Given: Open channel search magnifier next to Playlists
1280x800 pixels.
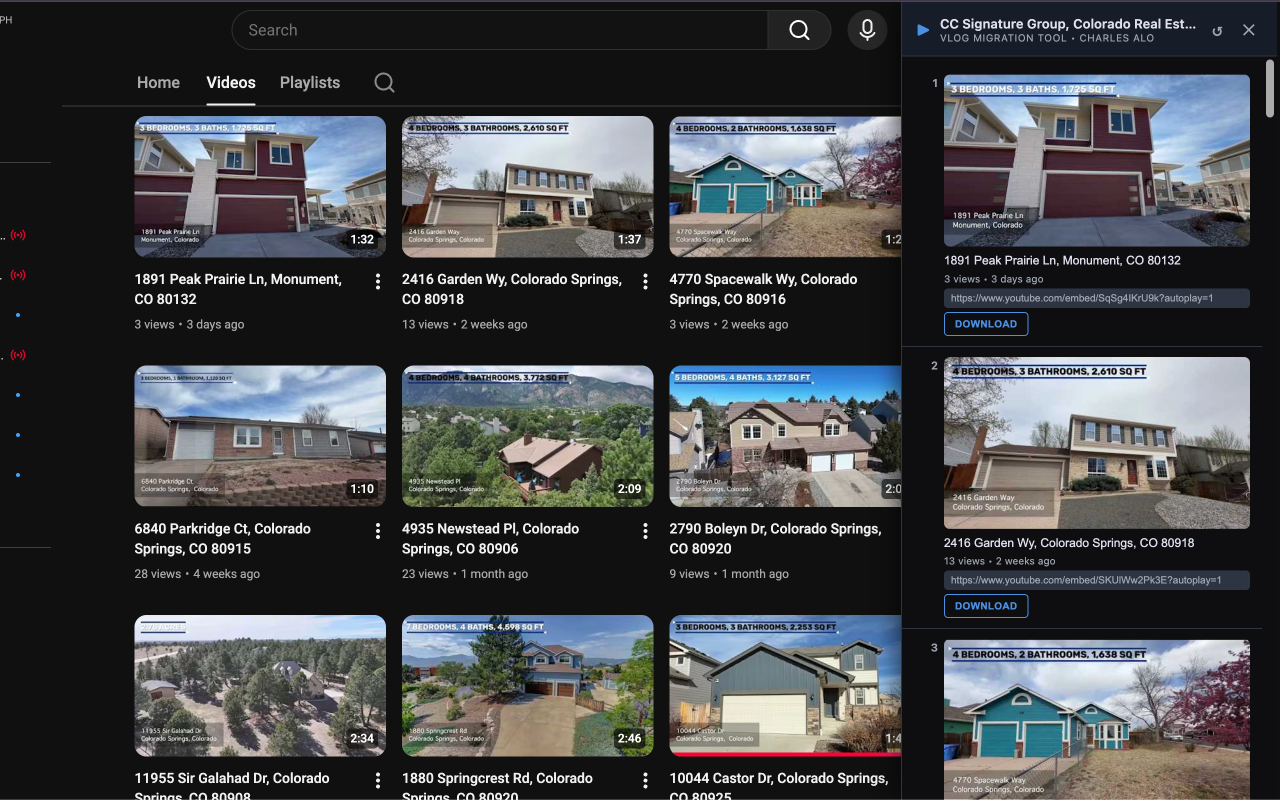Looking at the screenshot, I should 384,83.
